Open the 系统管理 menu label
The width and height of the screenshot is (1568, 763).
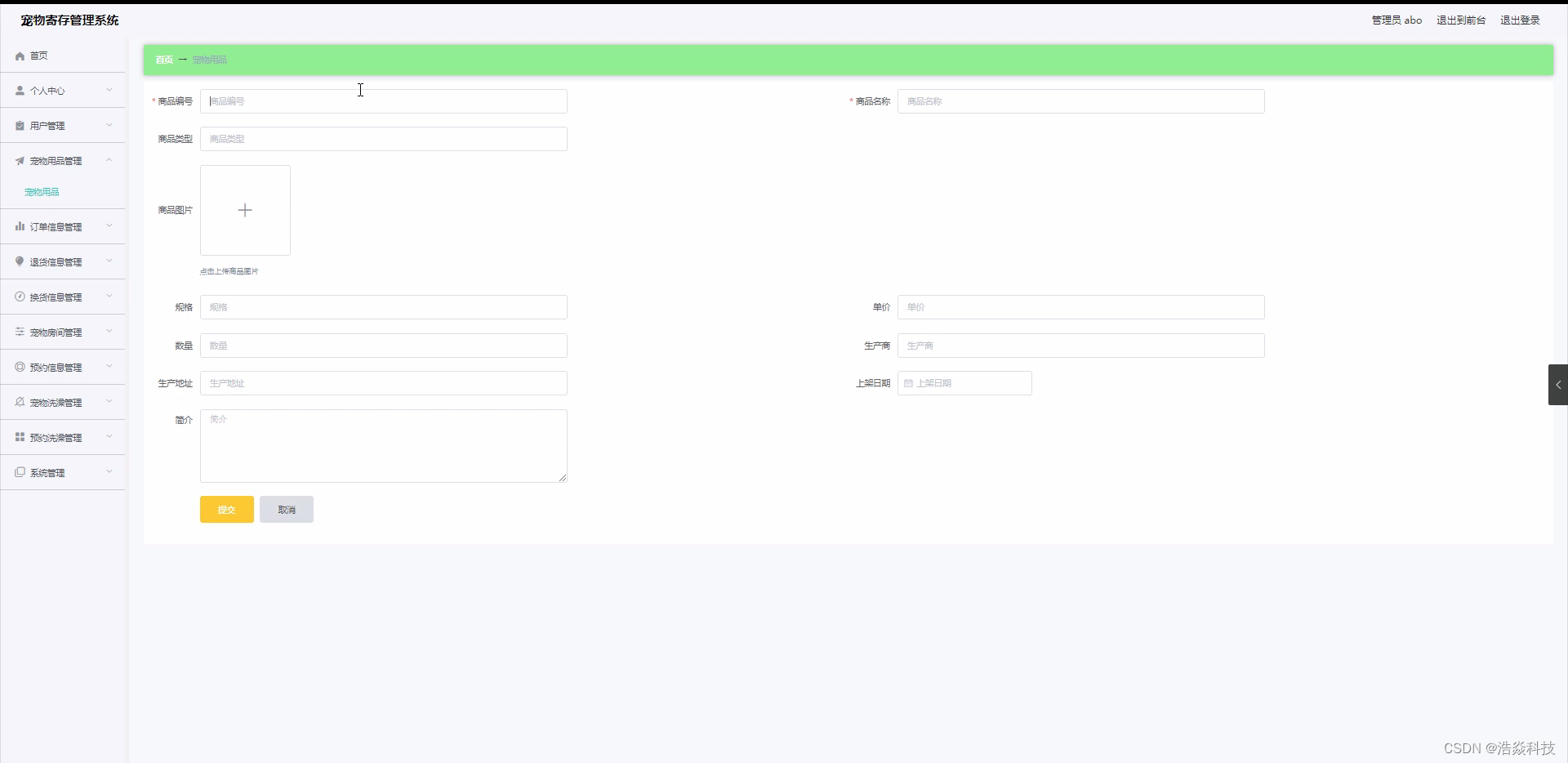47,473
